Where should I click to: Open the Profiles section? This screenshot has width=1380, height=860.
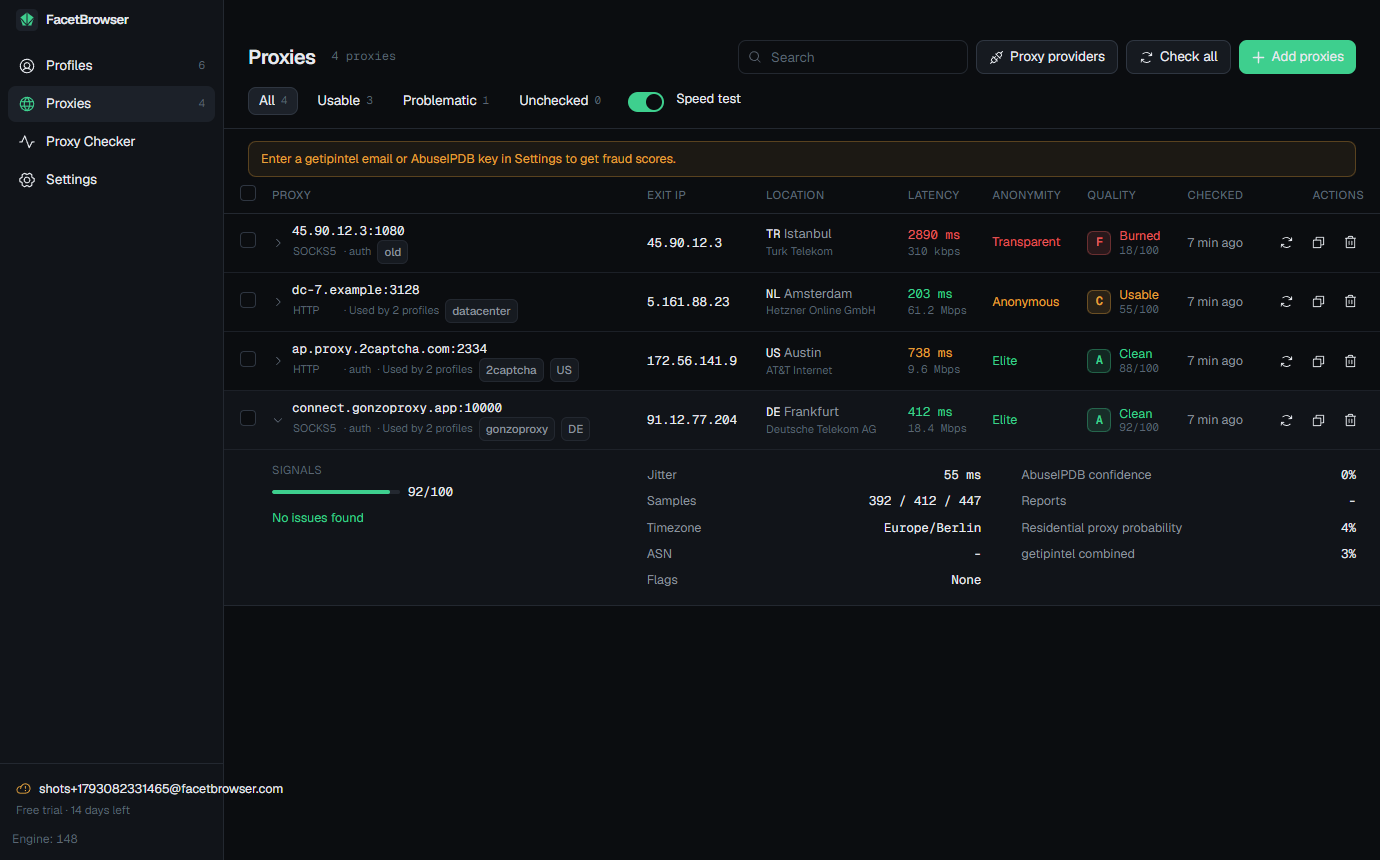pos(111,66)
